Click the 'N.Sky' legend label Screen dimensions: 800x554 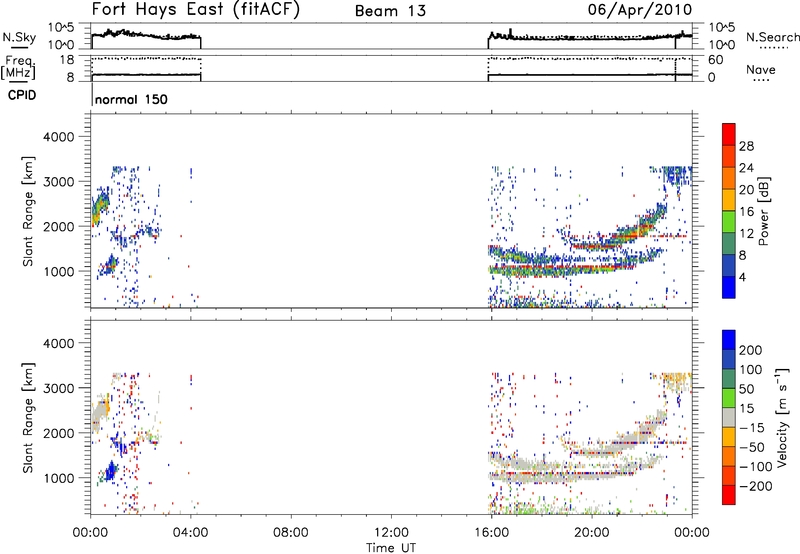click(19, 37)
